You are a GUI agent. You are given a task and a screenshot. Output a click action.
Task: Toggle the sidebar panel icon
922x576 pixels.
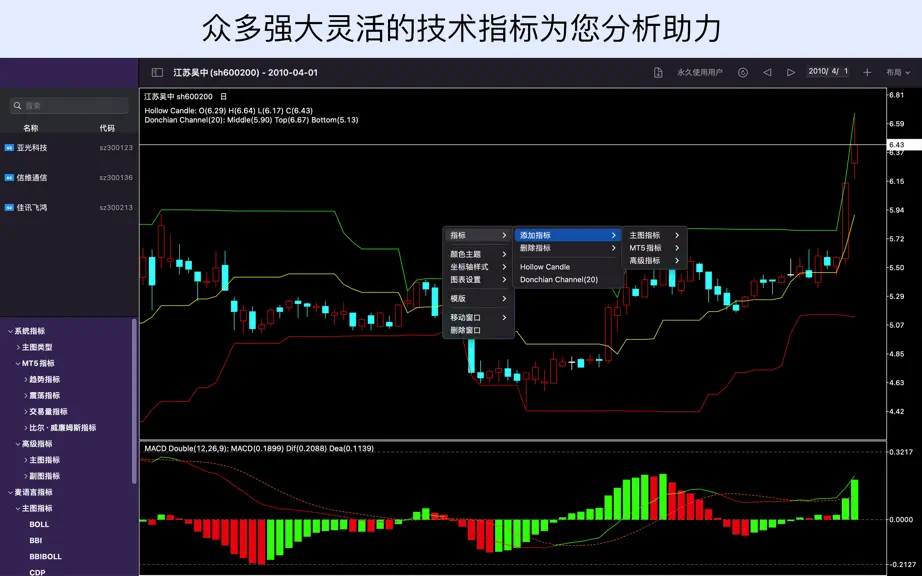(157, 72)
